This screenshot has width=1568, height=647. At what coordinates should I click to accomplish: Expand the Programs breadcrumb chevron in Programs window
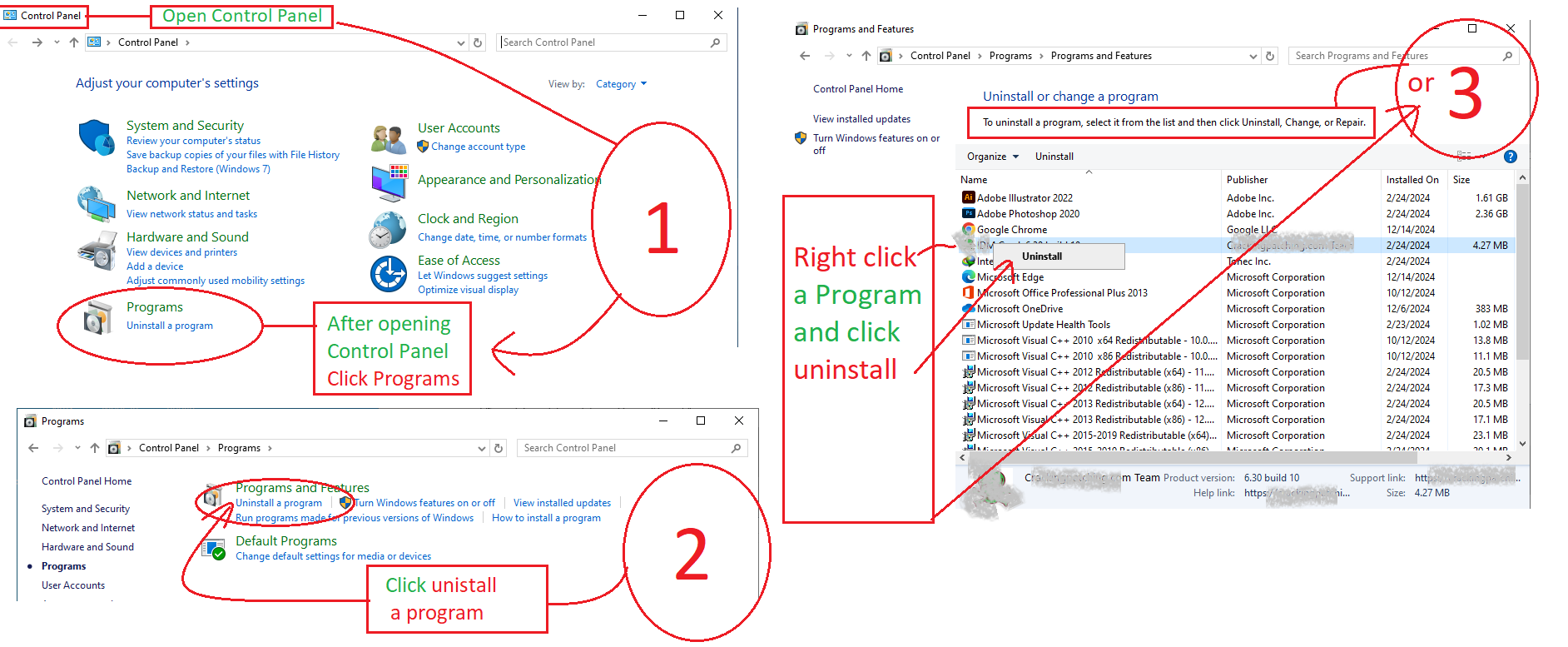point(270,448)
